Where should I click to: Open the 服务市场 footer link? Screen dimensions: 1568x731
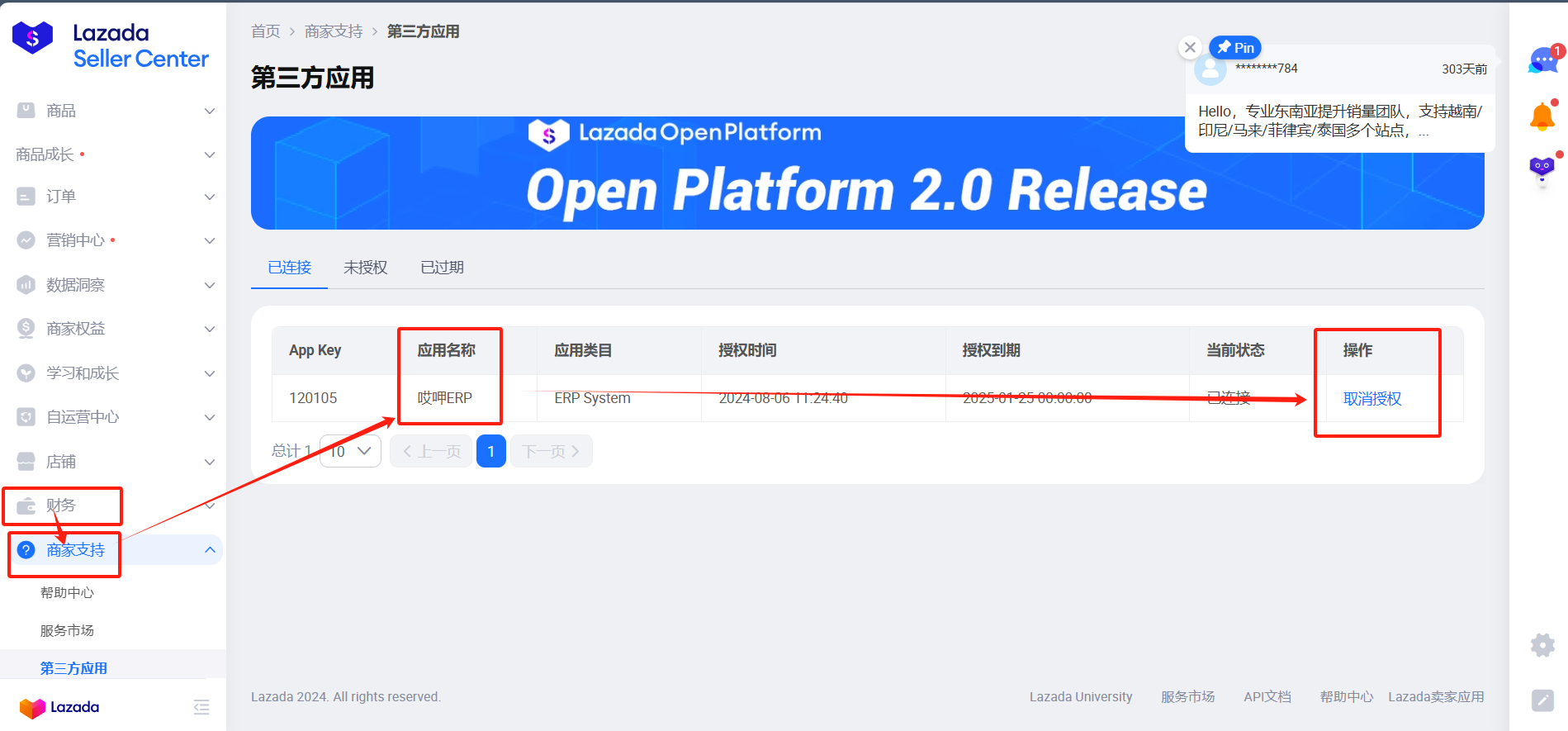pyautogui.click(x=1188, y=697)
